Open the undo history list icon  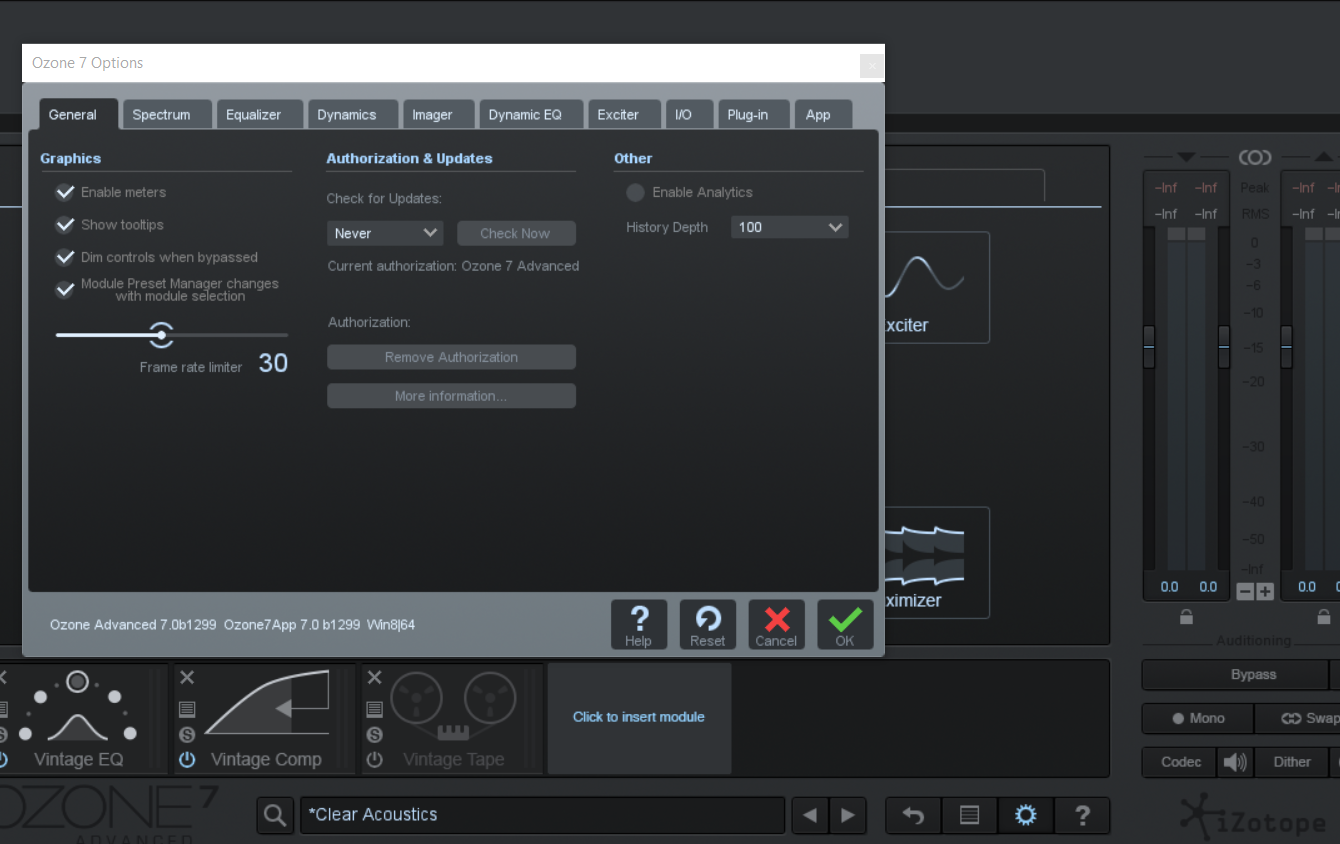[969, 815]
